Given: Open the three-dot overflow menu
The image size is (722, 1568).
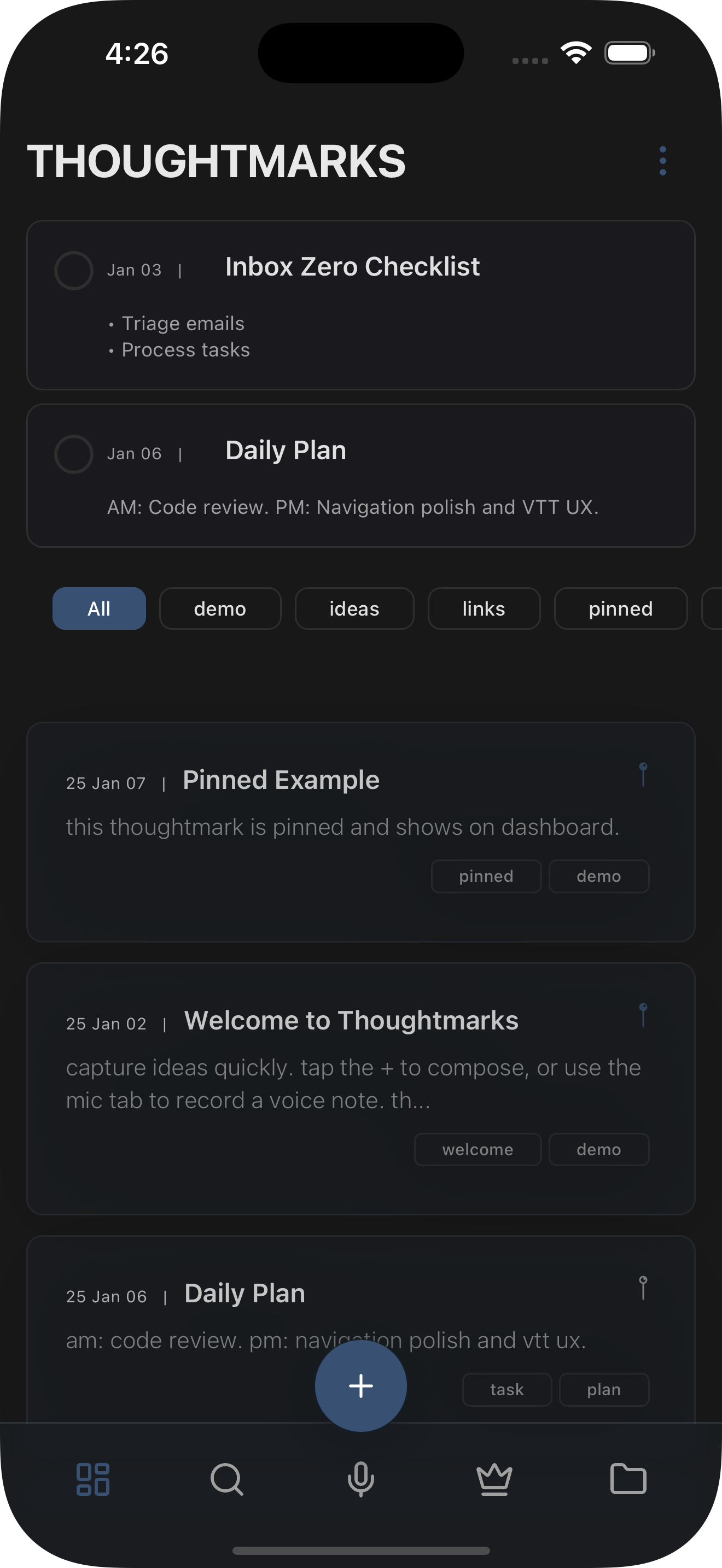Looking at the screenshot, I should point(663,160).
